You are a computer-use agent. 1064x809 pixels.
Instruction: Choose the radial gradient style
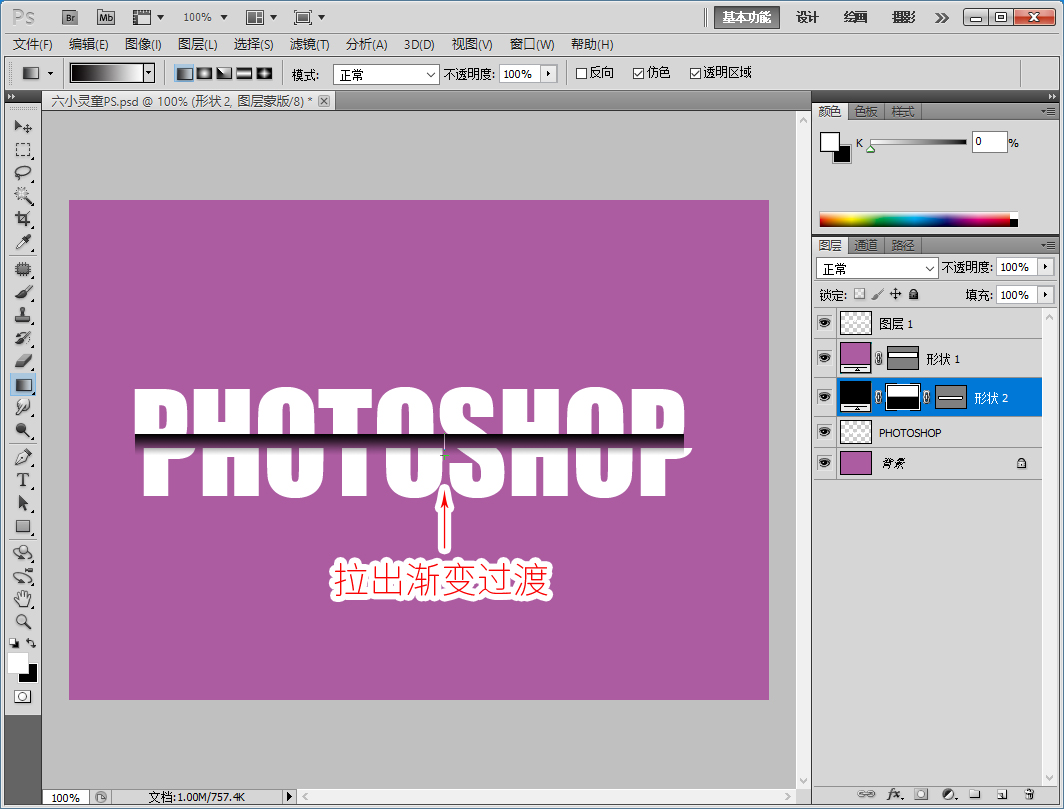204,73
